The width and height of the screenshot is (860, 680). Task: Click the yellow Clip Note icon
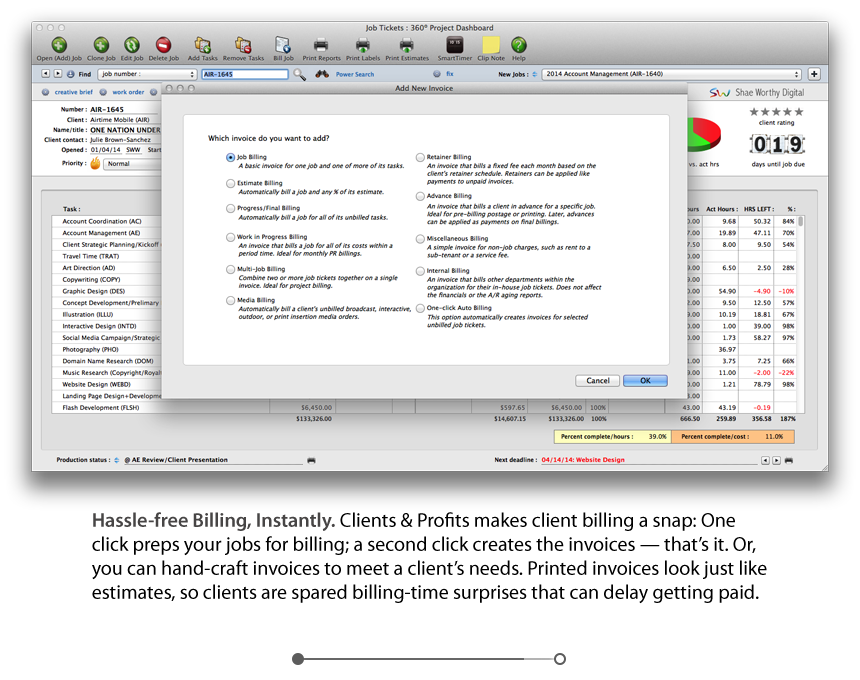[x=491, y=45]
